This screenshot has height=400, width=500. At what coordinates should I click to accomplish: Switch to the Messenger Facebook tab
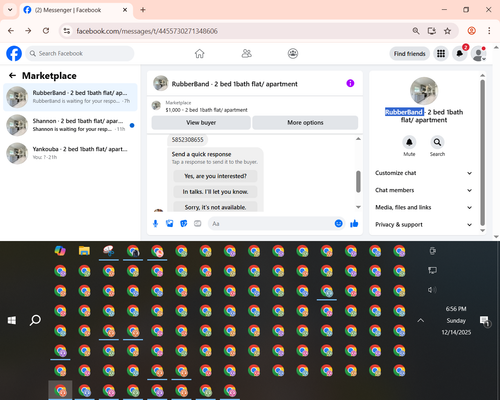76,10
